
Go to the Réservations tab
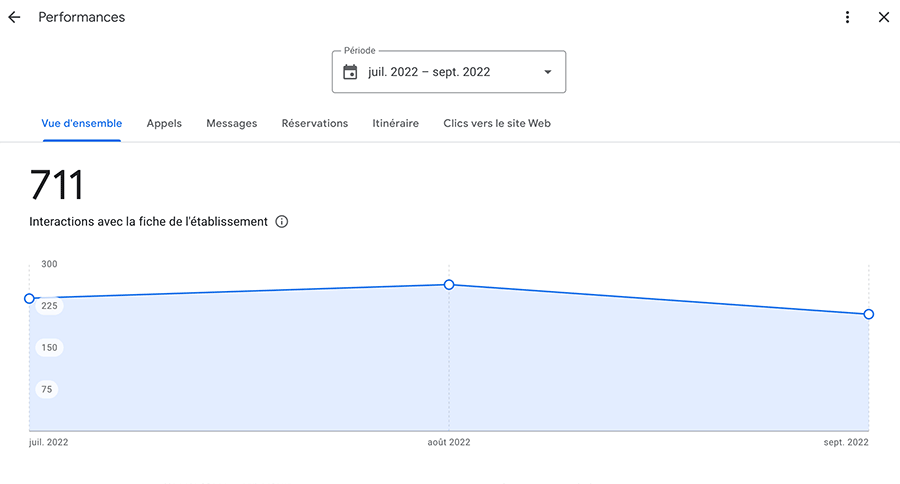coord(315,124)
